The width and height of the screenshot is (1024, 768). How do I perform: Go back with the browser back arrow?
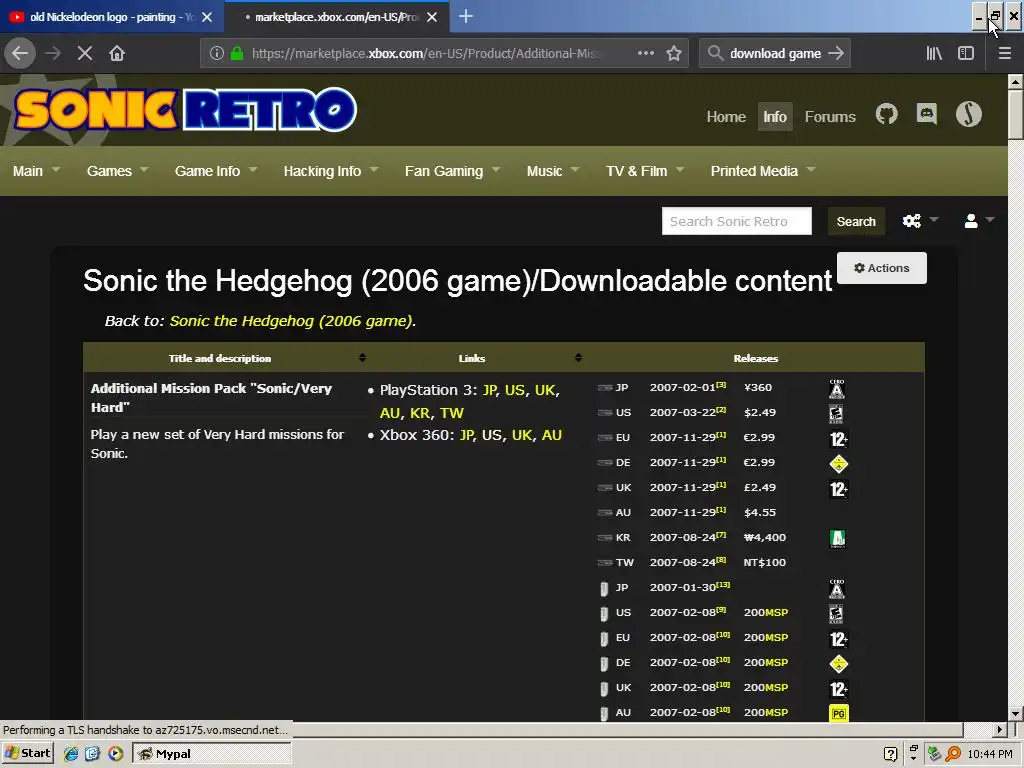click(x=20, y=53)
